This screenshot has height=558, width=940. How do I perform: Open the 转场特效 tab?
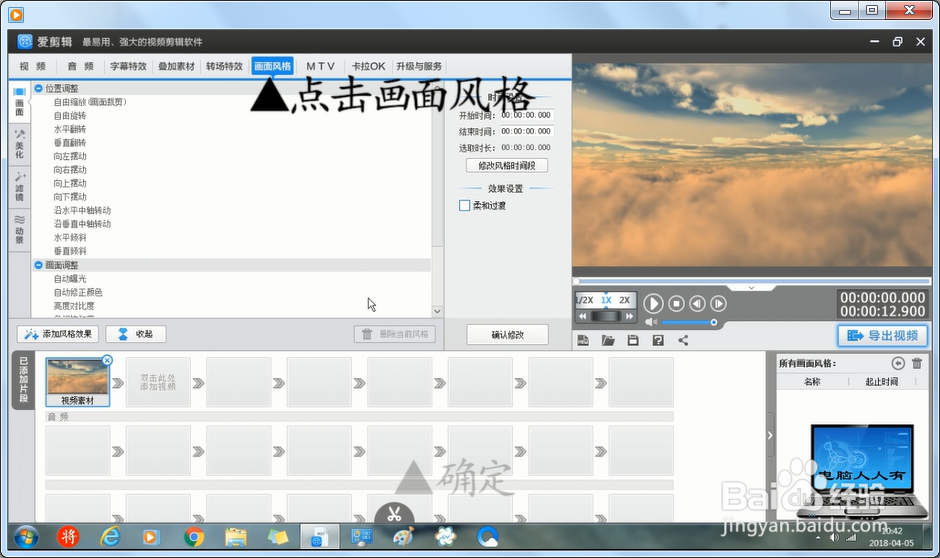coord(224,66)
